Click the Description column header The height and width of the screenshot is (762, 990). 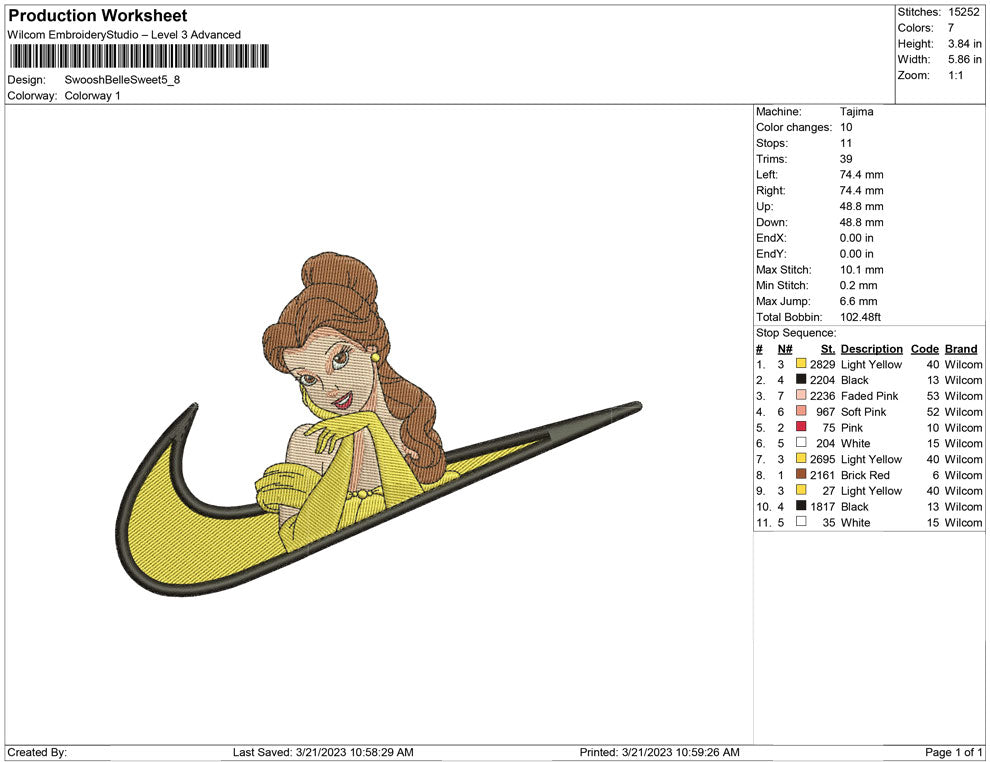click(x=871, y=349)
